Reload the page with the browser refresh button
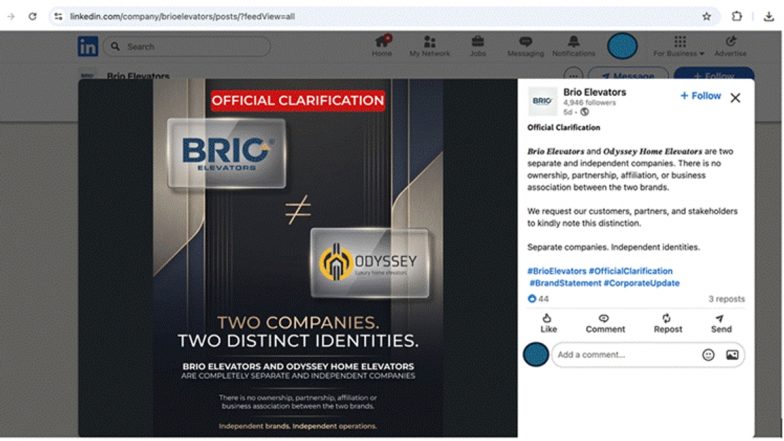The width and height of the screenshot is (784, 441). 32,16
